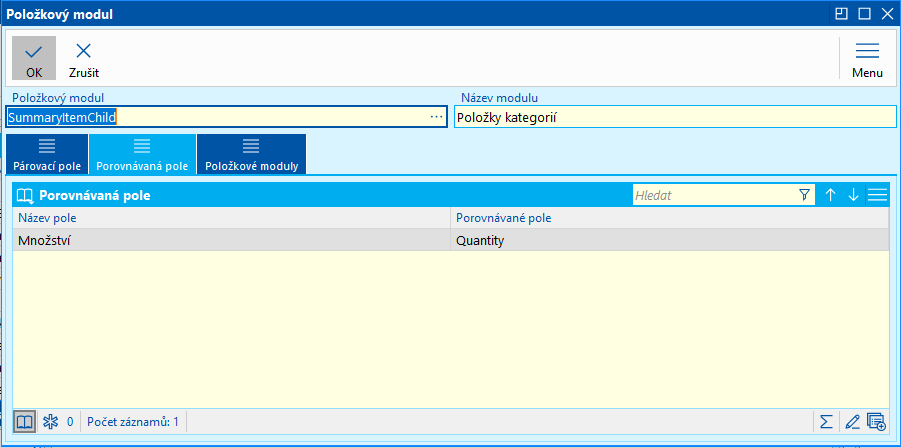Switch to the Porovnávaná pole tab
Screen dimensions: 901x448
142,154
